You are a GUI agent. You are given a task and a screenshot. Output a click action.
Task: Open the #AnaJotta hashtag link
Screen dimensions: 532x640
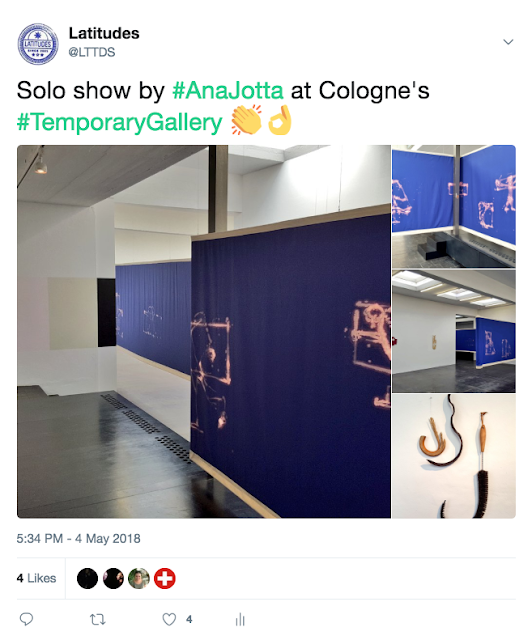point(227,91)
